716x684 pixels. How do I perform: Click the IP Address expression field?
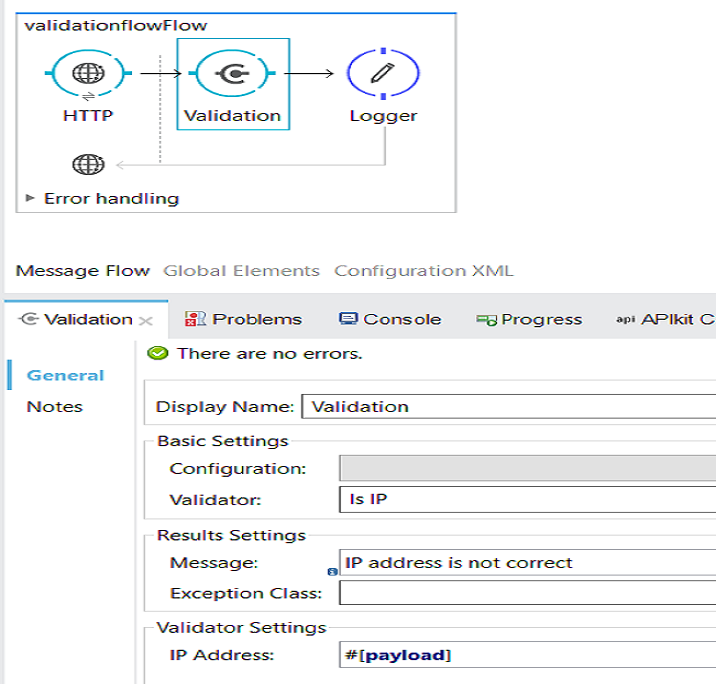tap(527, 655)
